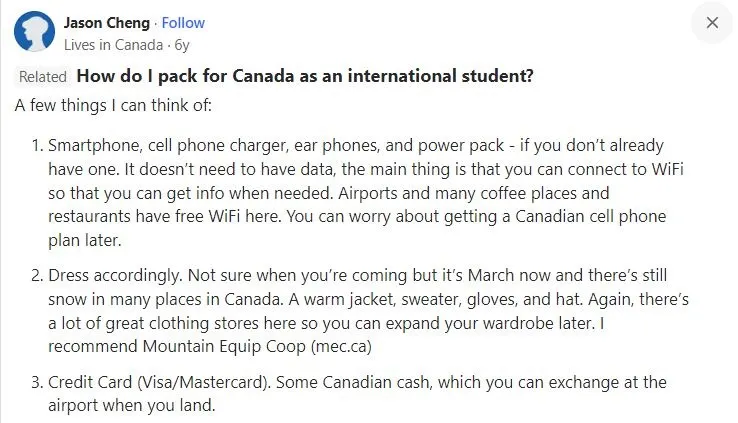The width and height of the screenshot is (738, 423).
Task: Click the Jason Cheng author name
Action: (x=107, y=23)
